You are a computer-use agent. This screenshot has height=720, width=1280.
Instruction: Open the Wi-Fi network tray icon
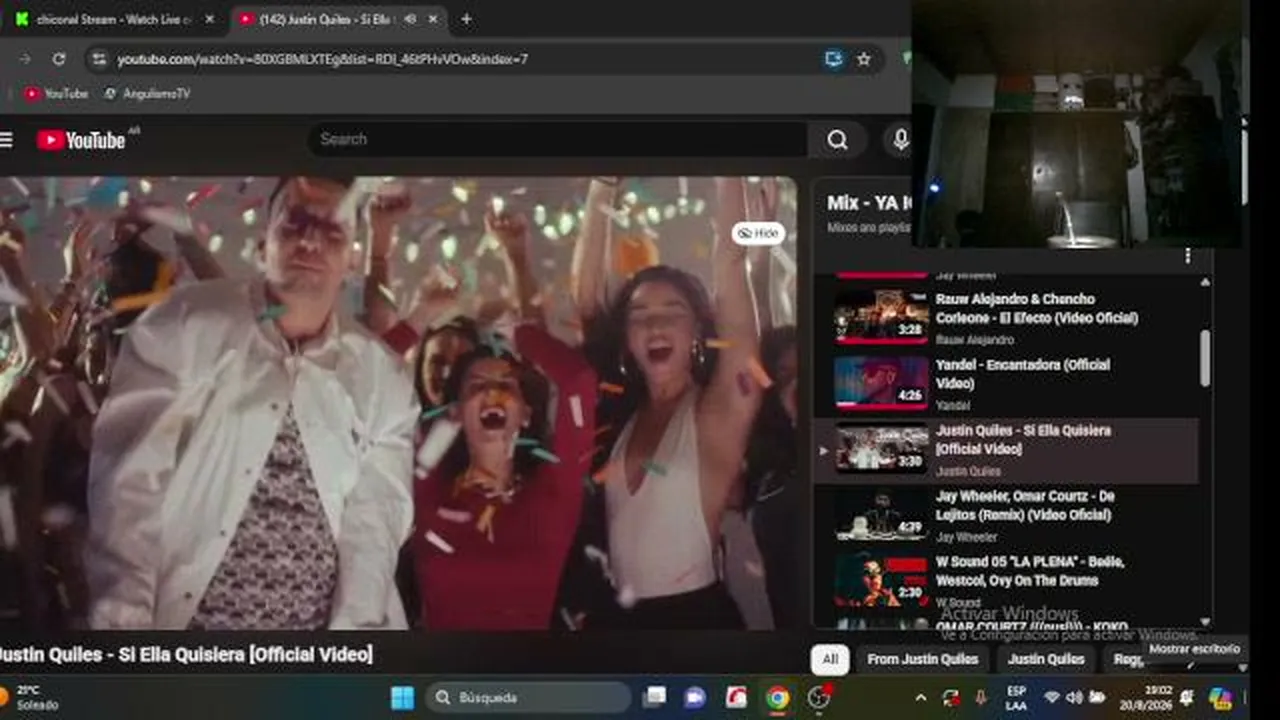(x=1051, y=698)
